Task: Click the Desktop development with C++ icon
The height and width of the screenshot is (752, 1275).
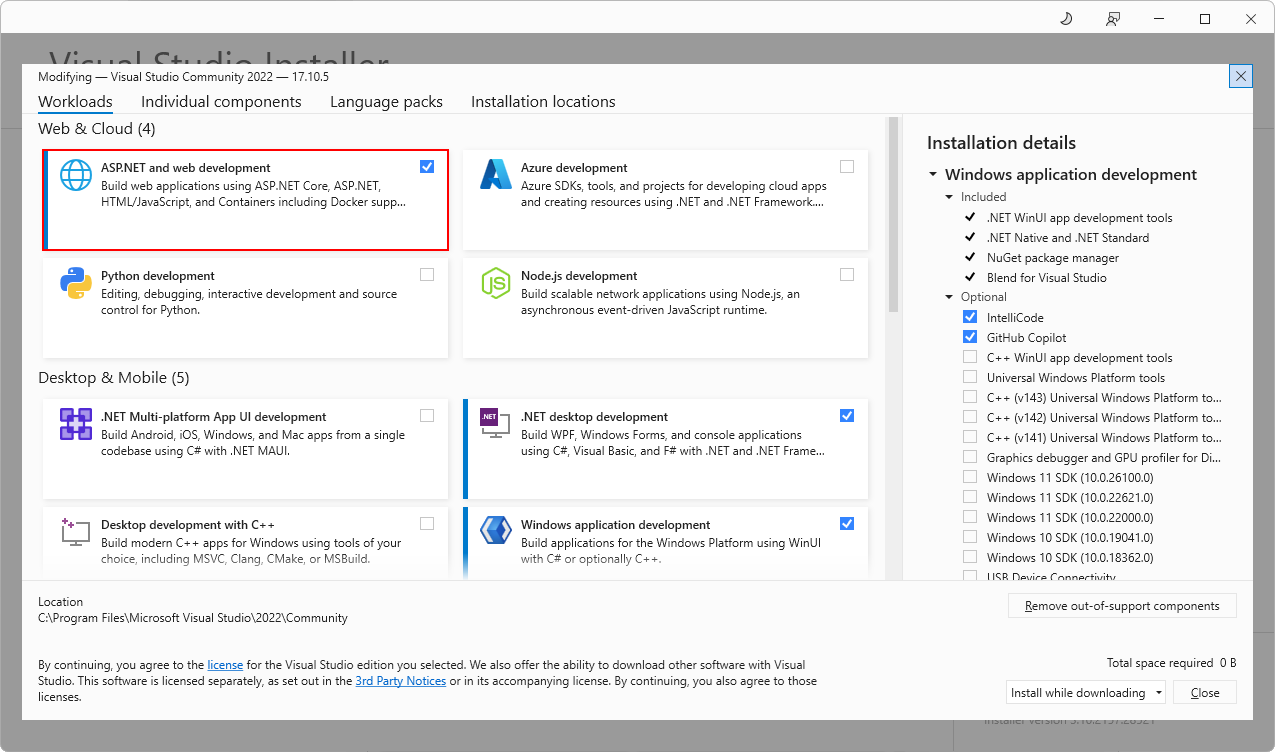Action: (76, 531)
